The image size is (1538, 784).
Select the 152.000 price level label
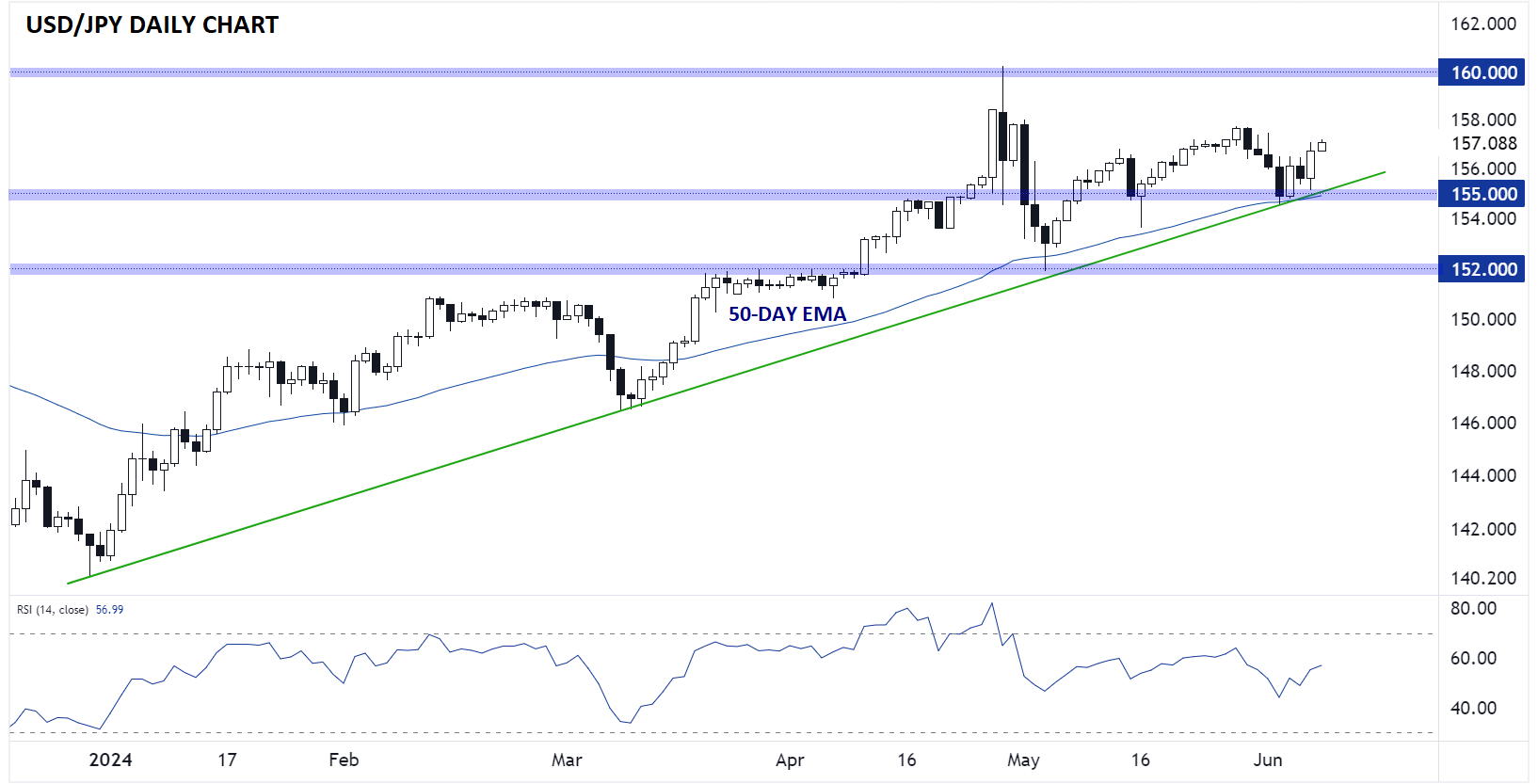pyautogui.click(x=1482, y=269)
